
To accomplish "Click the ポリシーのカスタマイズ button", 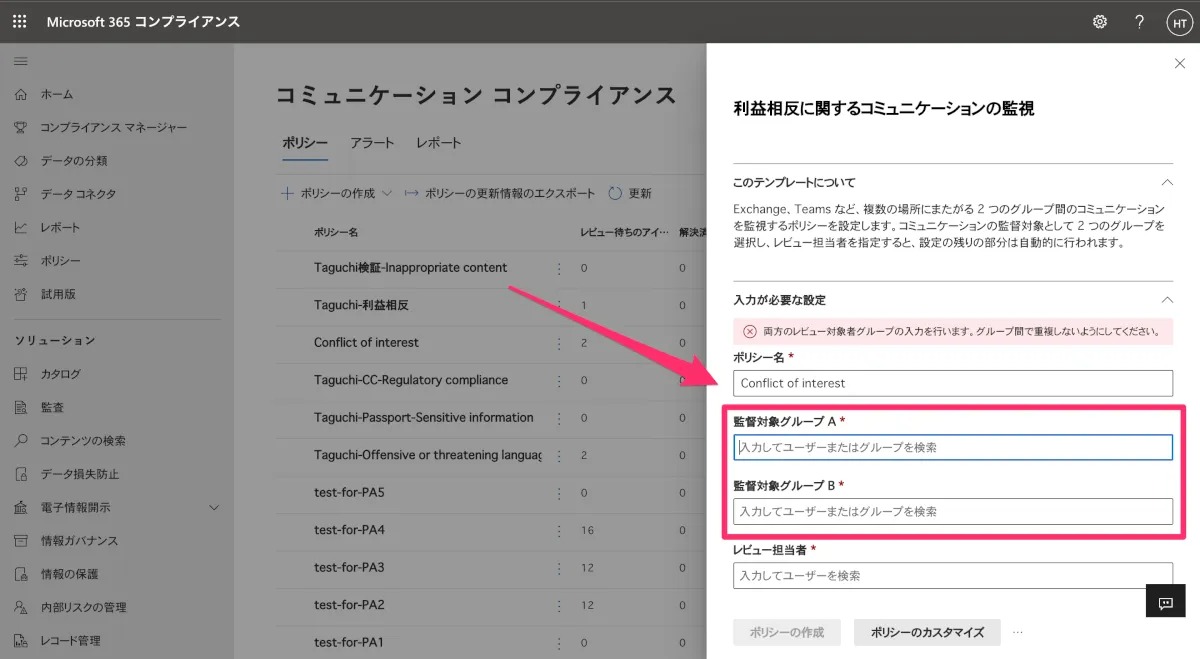I will coord(927,632).
